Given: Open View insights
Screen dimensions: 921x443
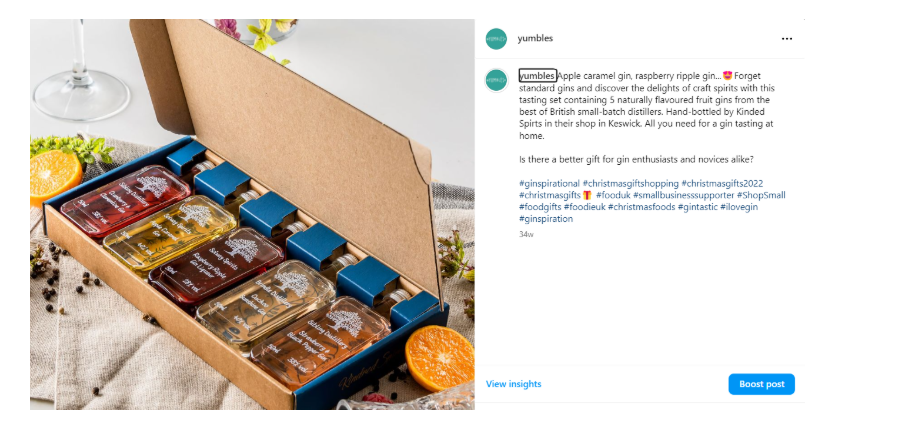Looking at the screenshot, I should pos(513,384).
